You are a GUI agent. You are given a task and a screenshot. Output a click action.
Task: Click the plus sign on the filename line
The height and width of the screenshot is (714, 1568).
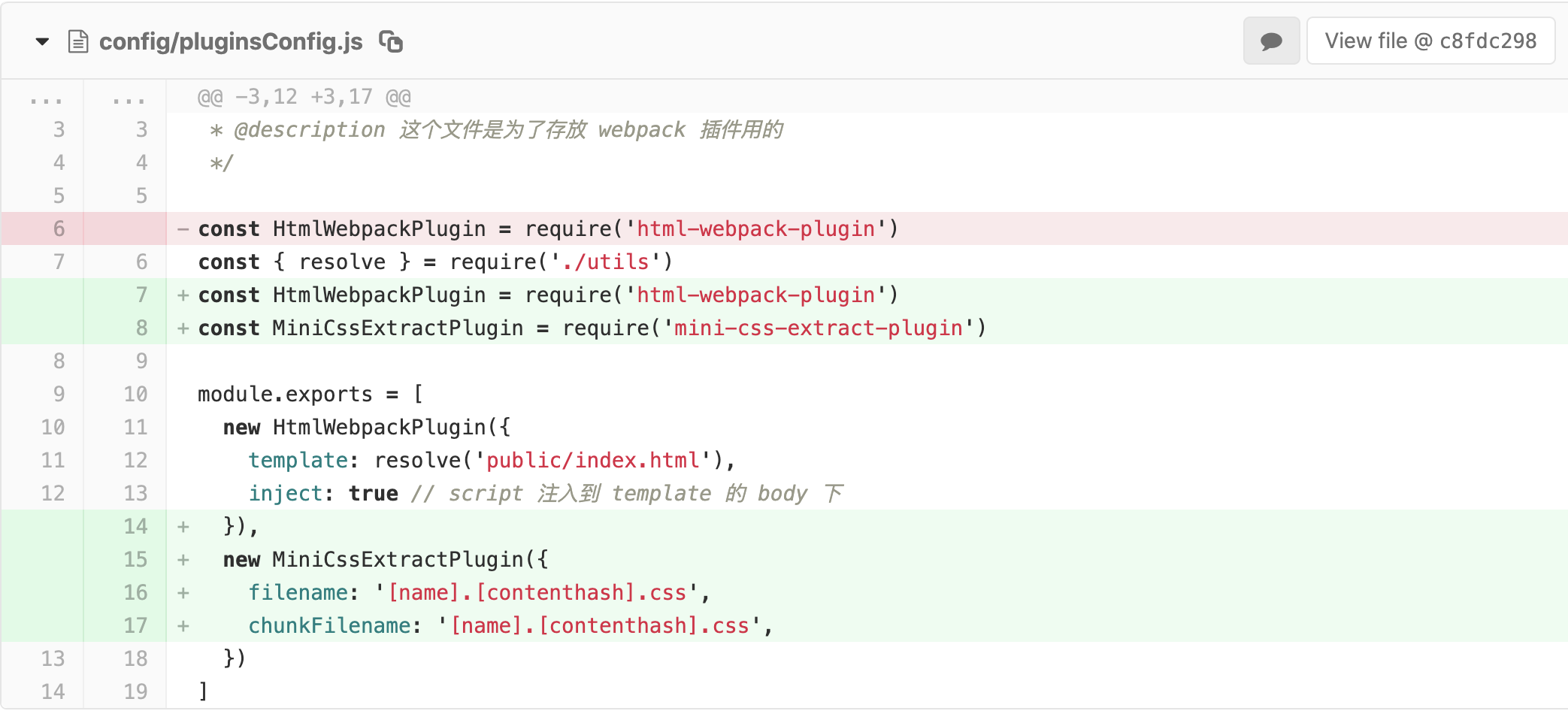point(183,592)
